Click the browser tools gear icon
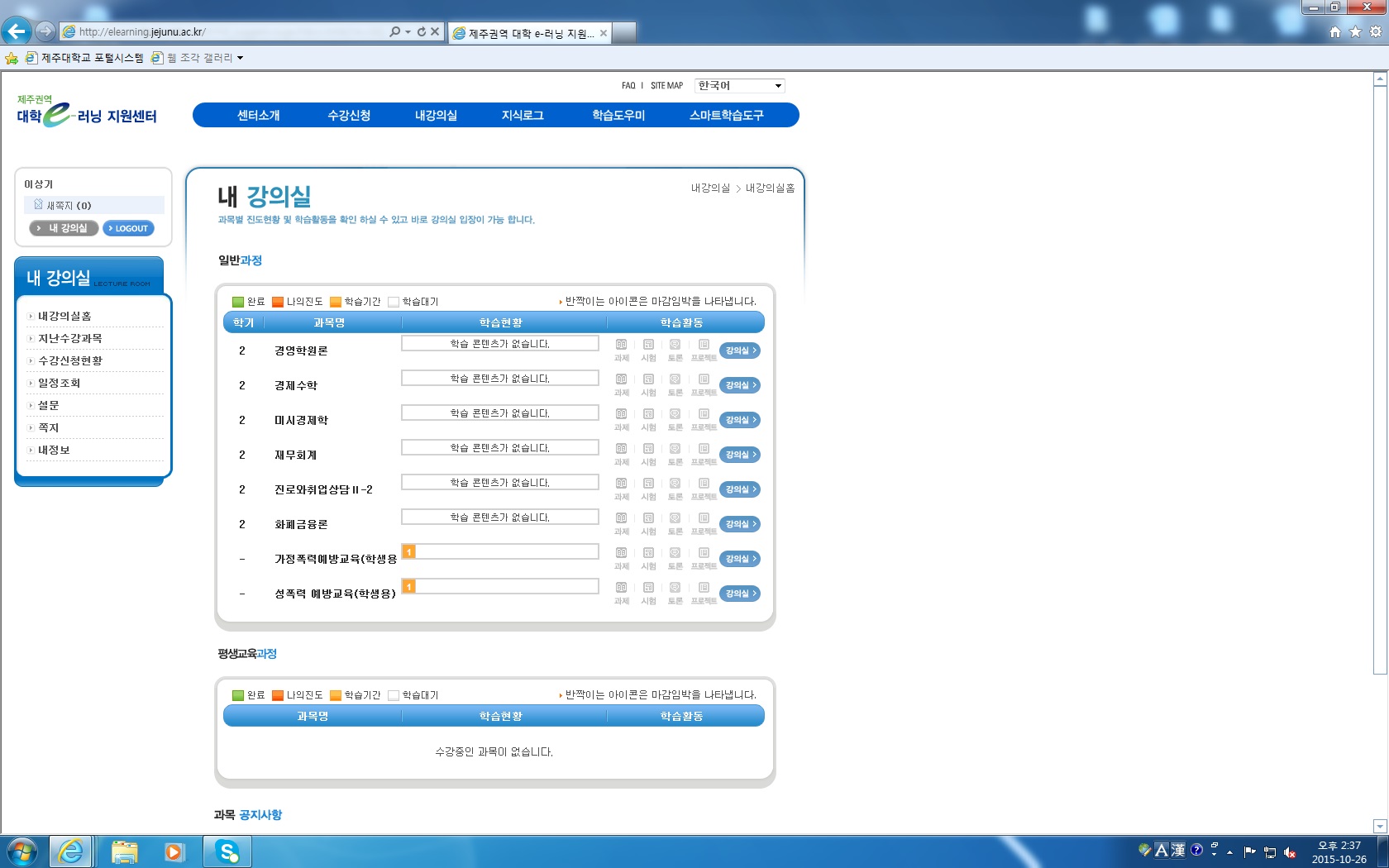This screenshot has height=868, width=1389. (1376, 32)
